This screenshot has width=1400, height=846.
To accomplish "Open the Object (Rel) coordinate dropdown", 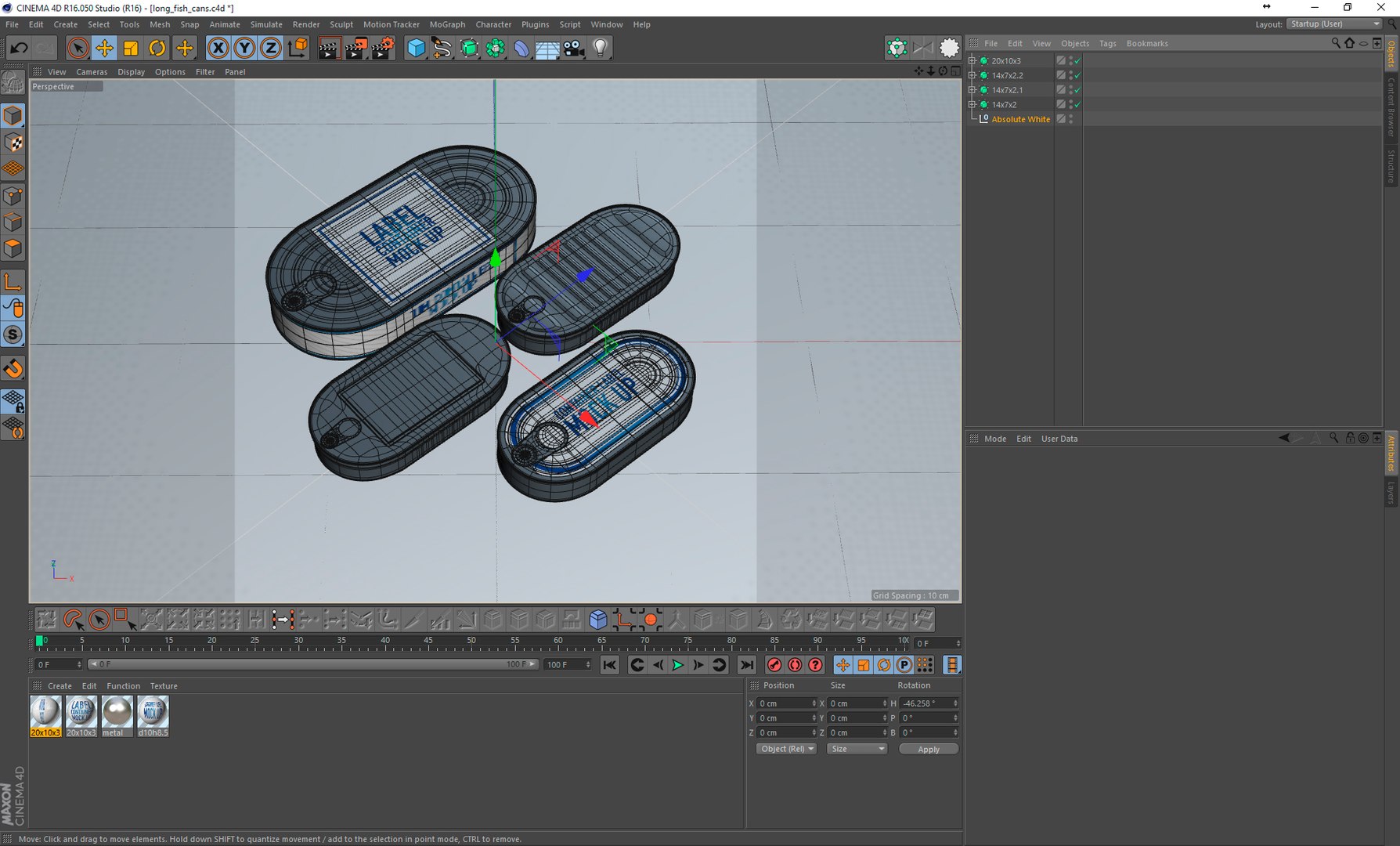I will coord(786,749).
